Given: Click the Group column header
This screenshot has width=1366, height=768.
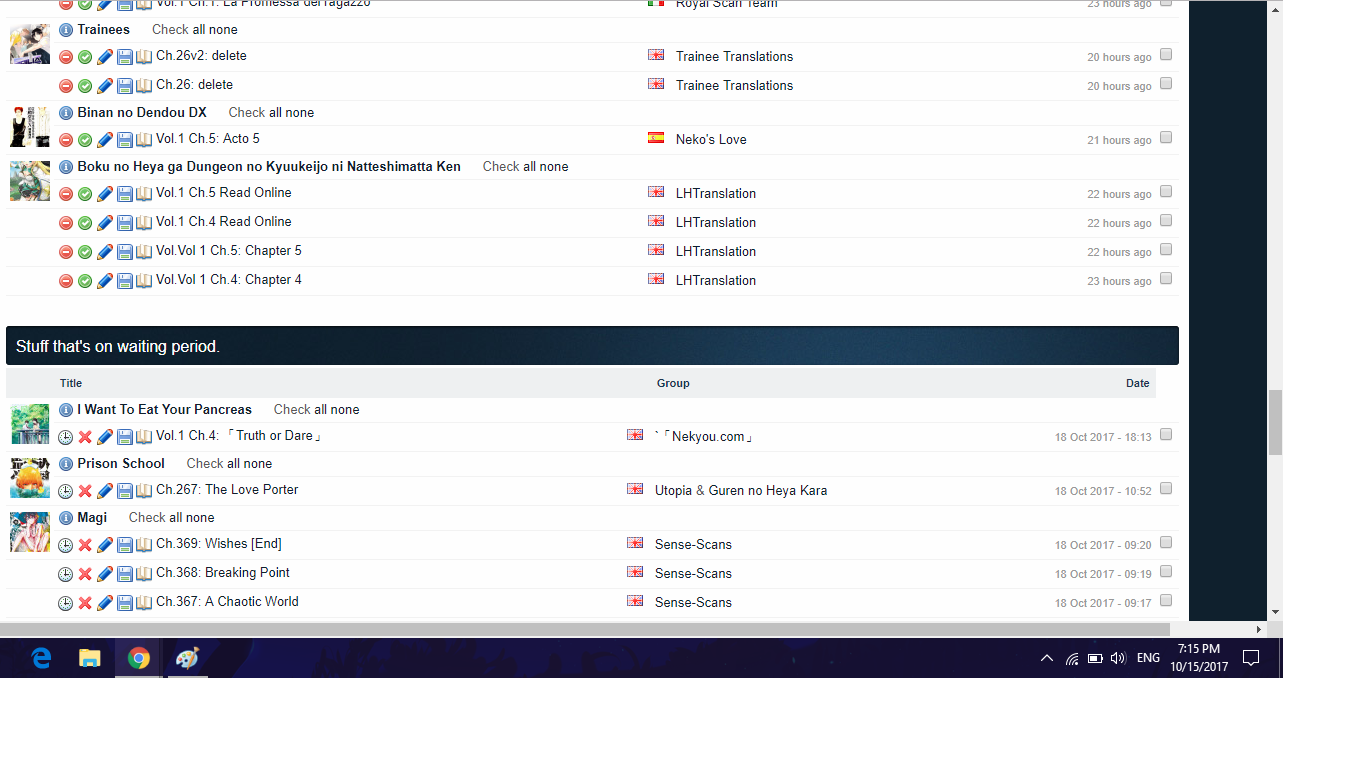Looking at the screenshot, I should pos(673,383).
